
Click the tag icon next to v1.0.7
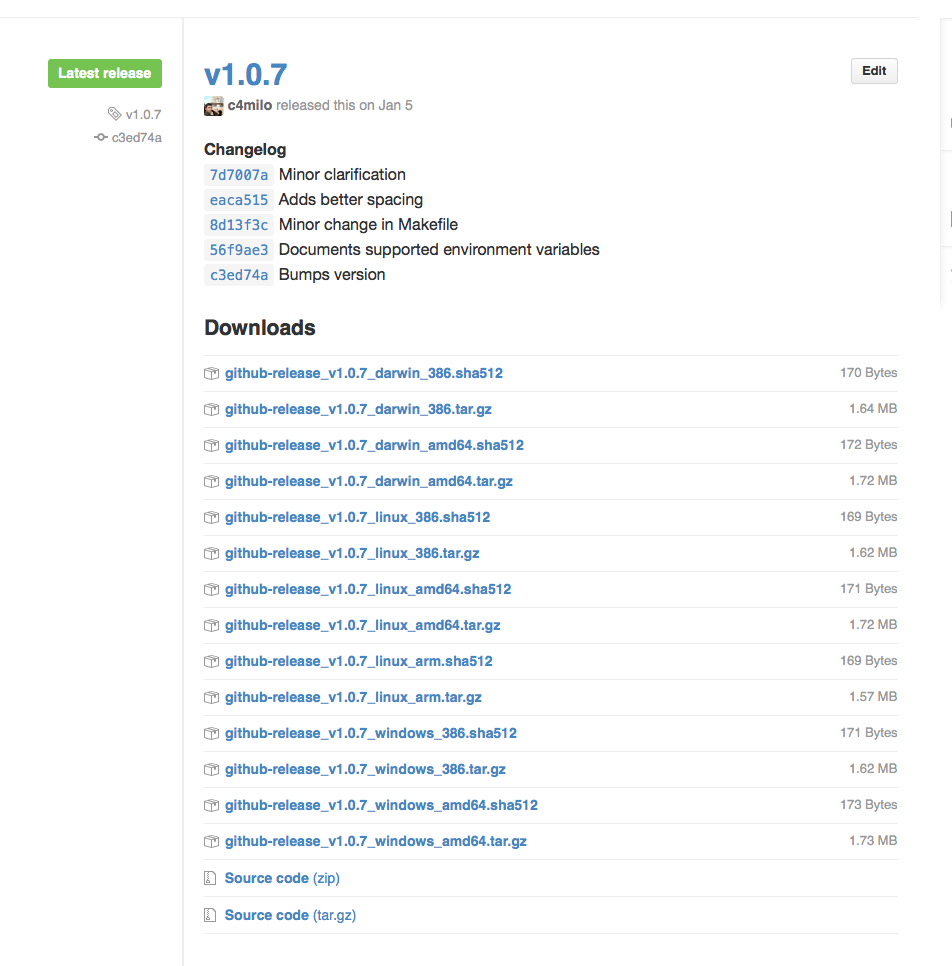click(115, 114)
